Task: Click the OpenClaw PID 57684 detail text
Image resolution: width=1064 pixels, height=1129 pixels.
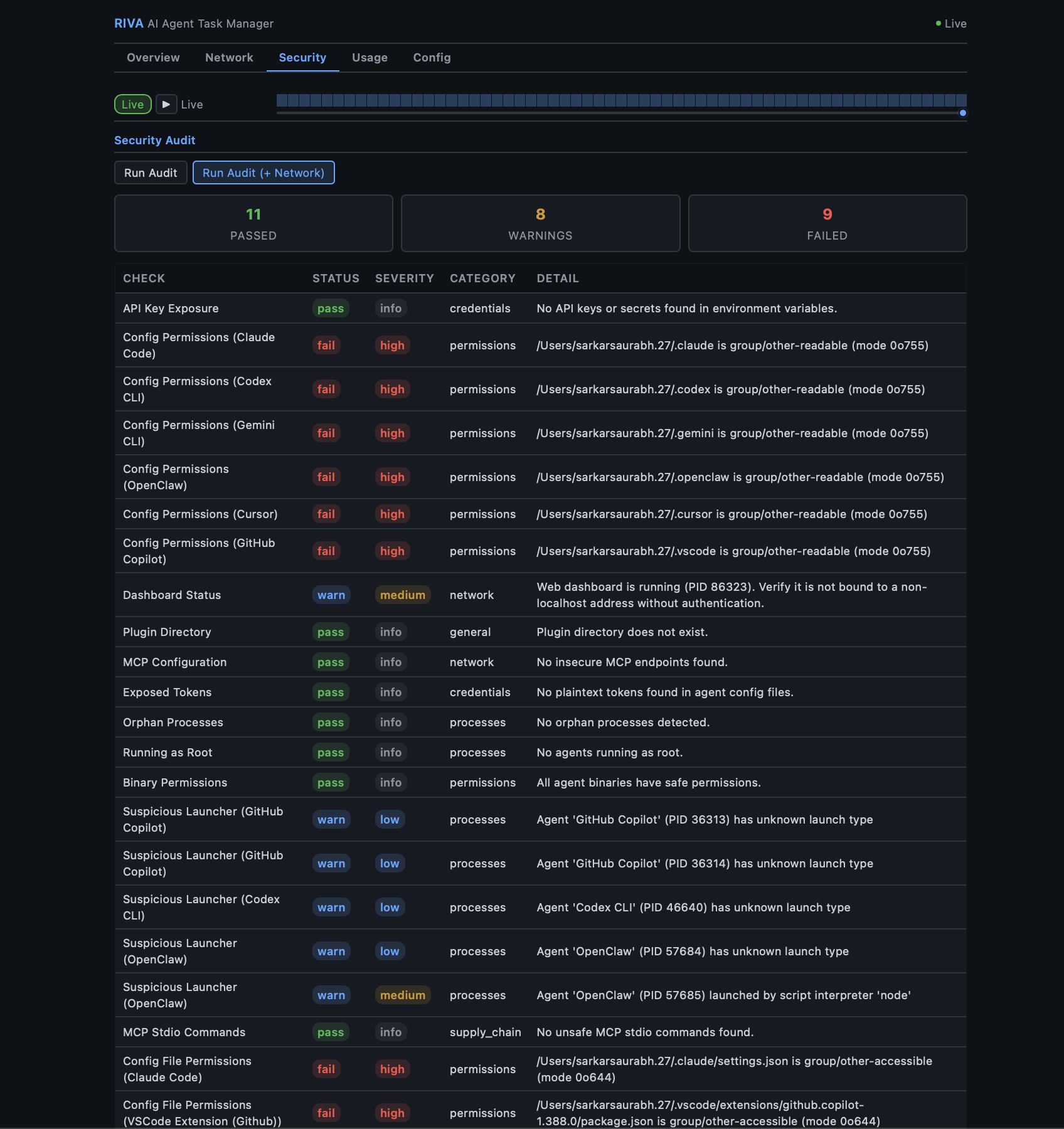Action: tap(693, 951)
